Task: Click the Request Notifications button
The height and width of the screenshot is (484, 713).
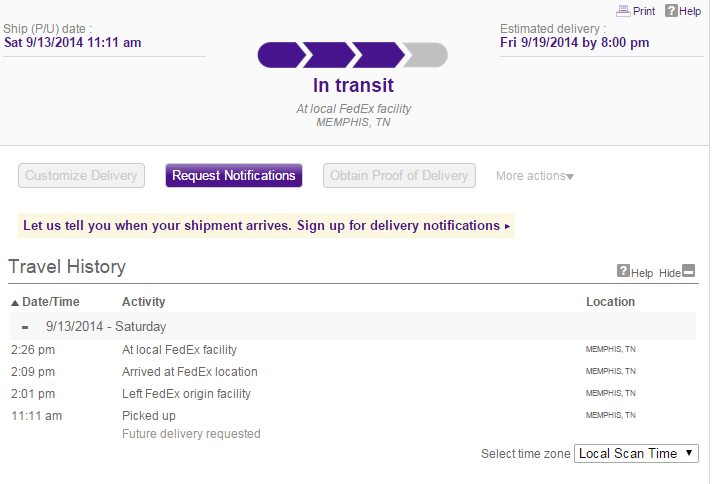Action: 234,176
